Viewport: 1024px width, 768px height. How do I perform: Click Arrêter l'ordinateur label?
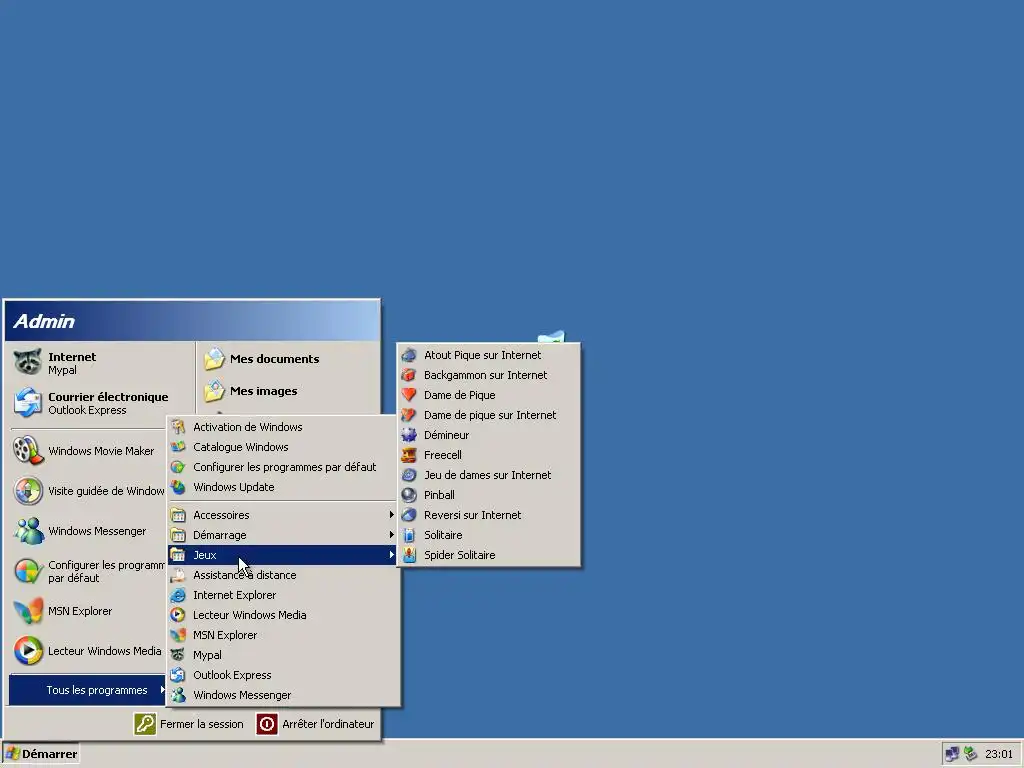[328, 724]
